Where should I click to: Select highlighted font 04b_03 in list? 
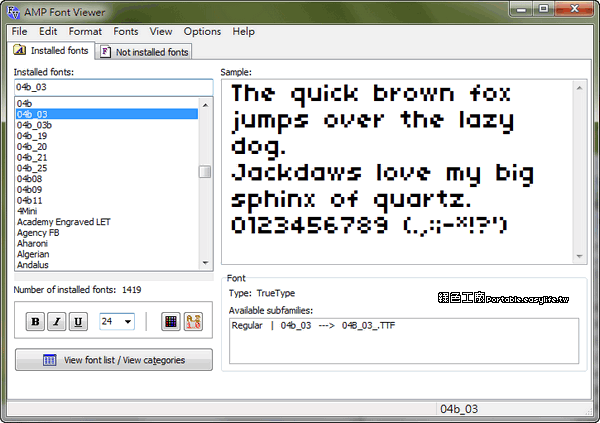tap(107, 114)
